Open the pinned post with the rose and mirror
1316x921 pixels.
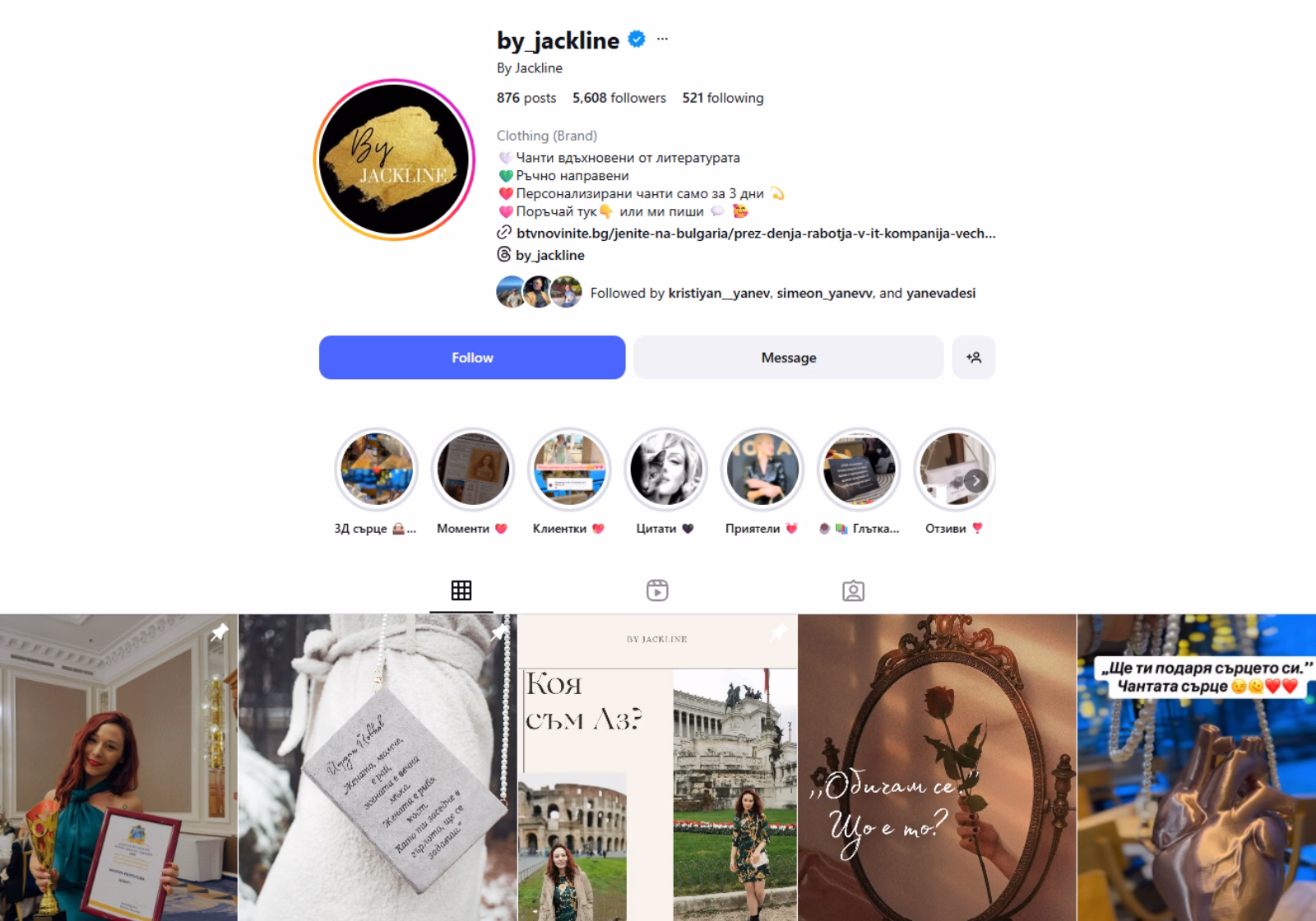coord(938,767)
